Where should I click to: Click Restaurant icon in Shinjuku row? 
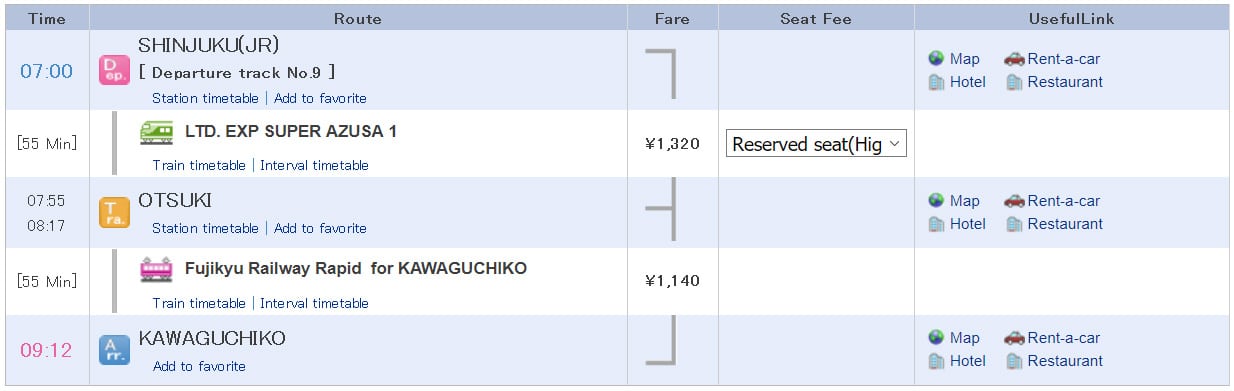(x=1014, y=82)
